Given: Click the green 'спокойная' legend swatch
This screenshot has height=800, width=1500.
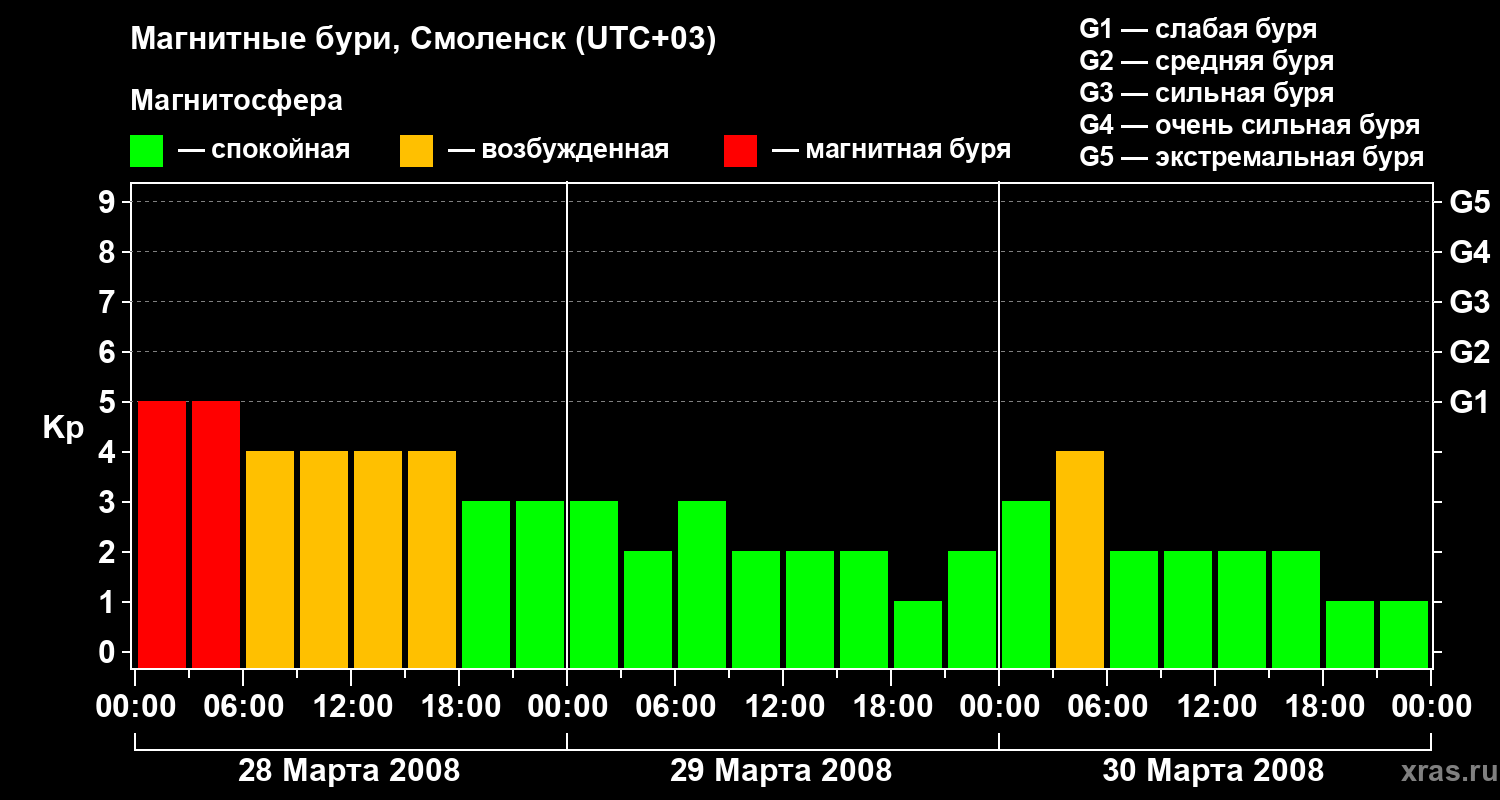Looking at the screenshot, I should point(147,151).
